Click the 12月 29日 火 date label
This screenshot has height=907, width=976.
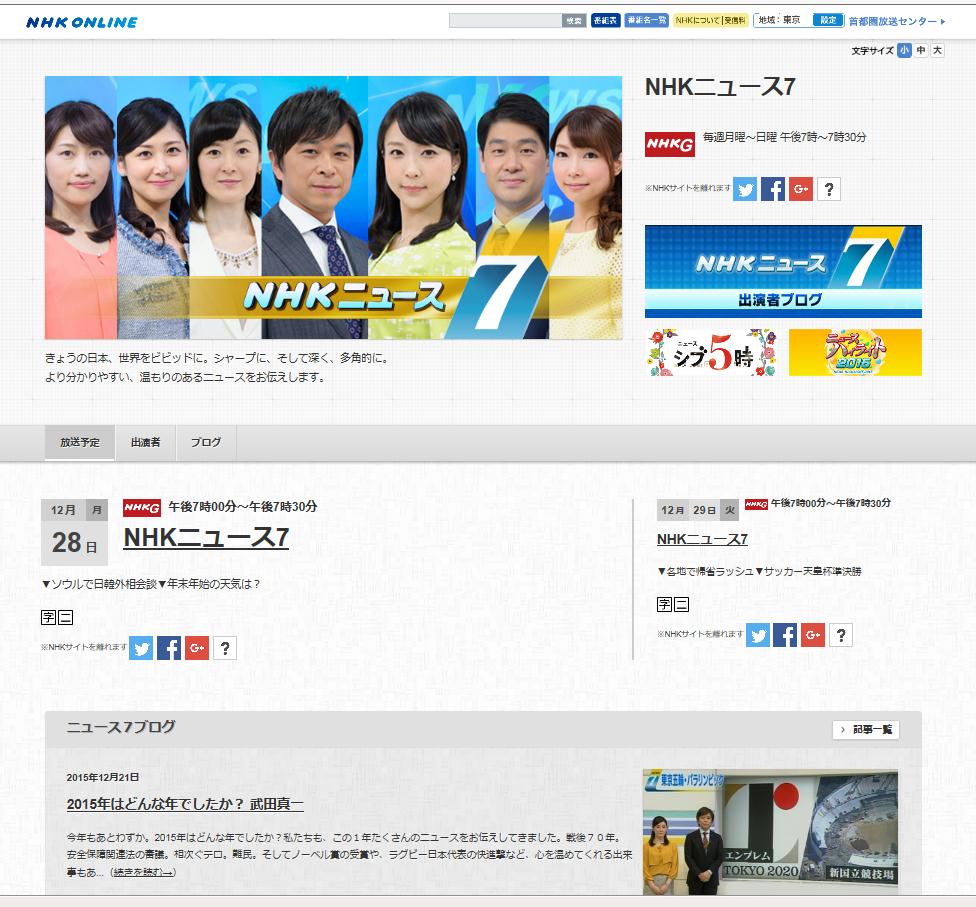(x=698, y=510)
